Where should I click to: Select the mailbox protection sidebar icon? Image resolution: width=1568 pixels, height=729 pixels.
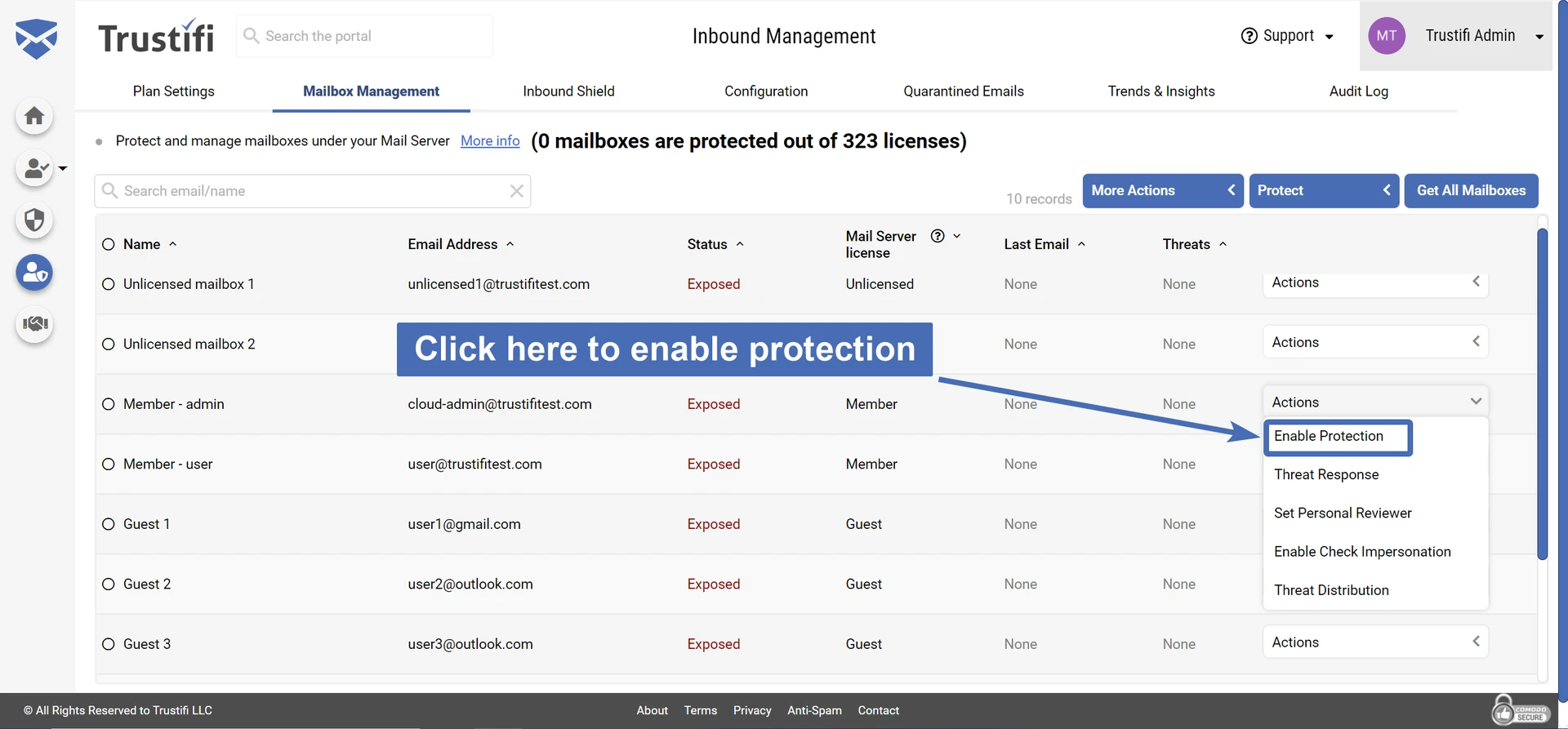(x=34, y=273)
